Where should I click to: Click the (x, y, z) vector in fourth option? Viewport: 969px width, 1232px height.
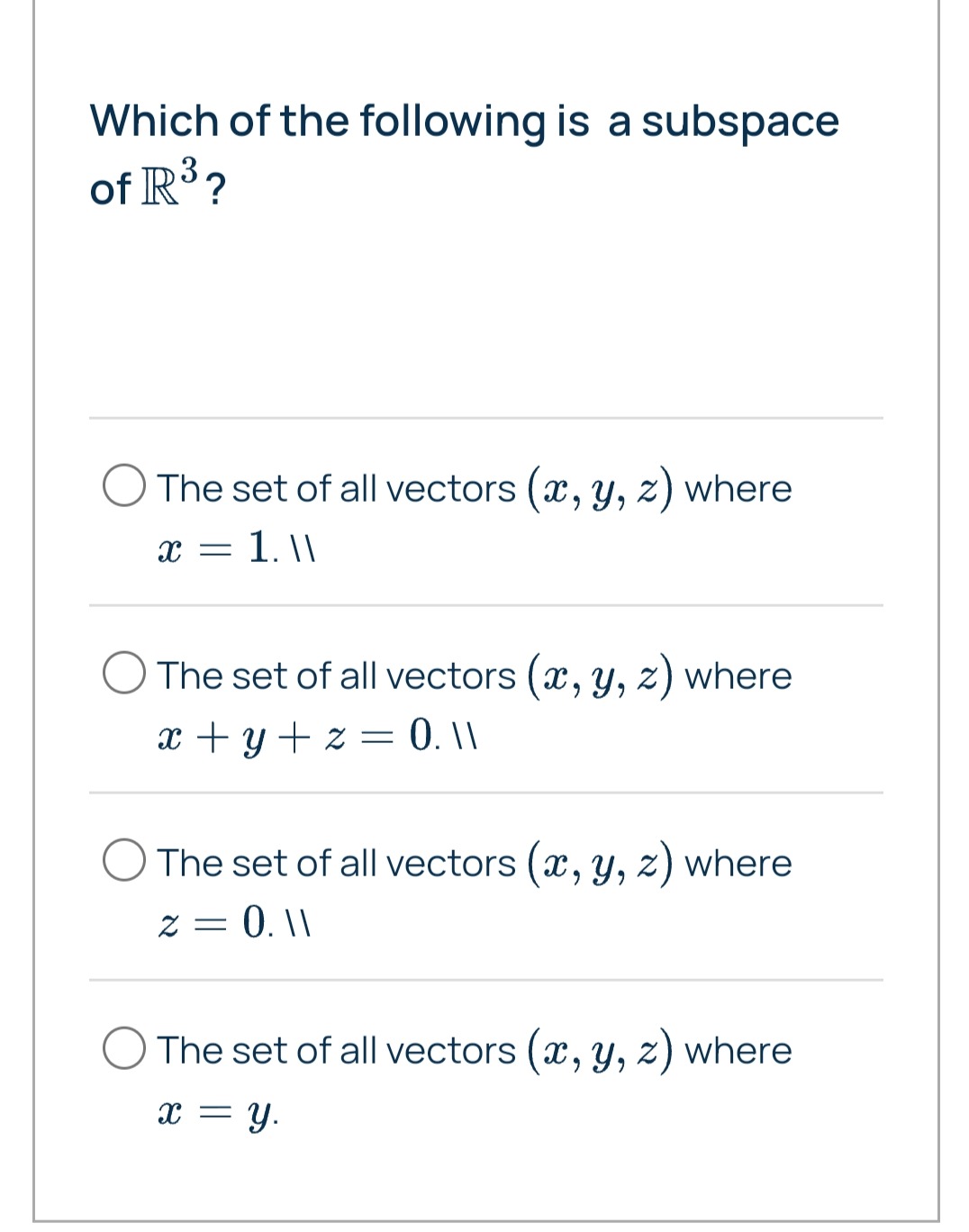tap(601, 1052)
